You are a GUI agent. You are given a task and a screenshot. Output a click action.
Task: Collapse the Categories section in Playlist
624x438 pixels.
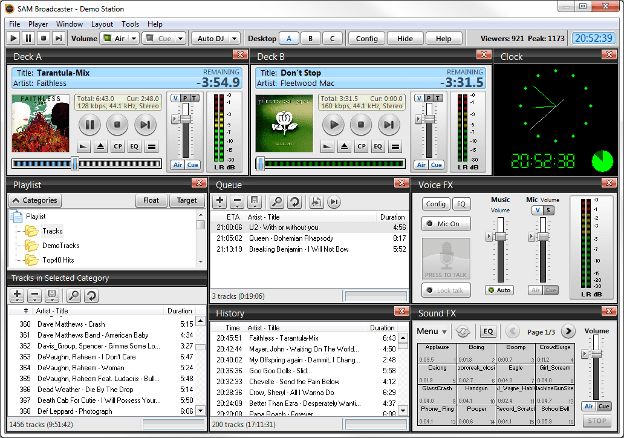35,201
